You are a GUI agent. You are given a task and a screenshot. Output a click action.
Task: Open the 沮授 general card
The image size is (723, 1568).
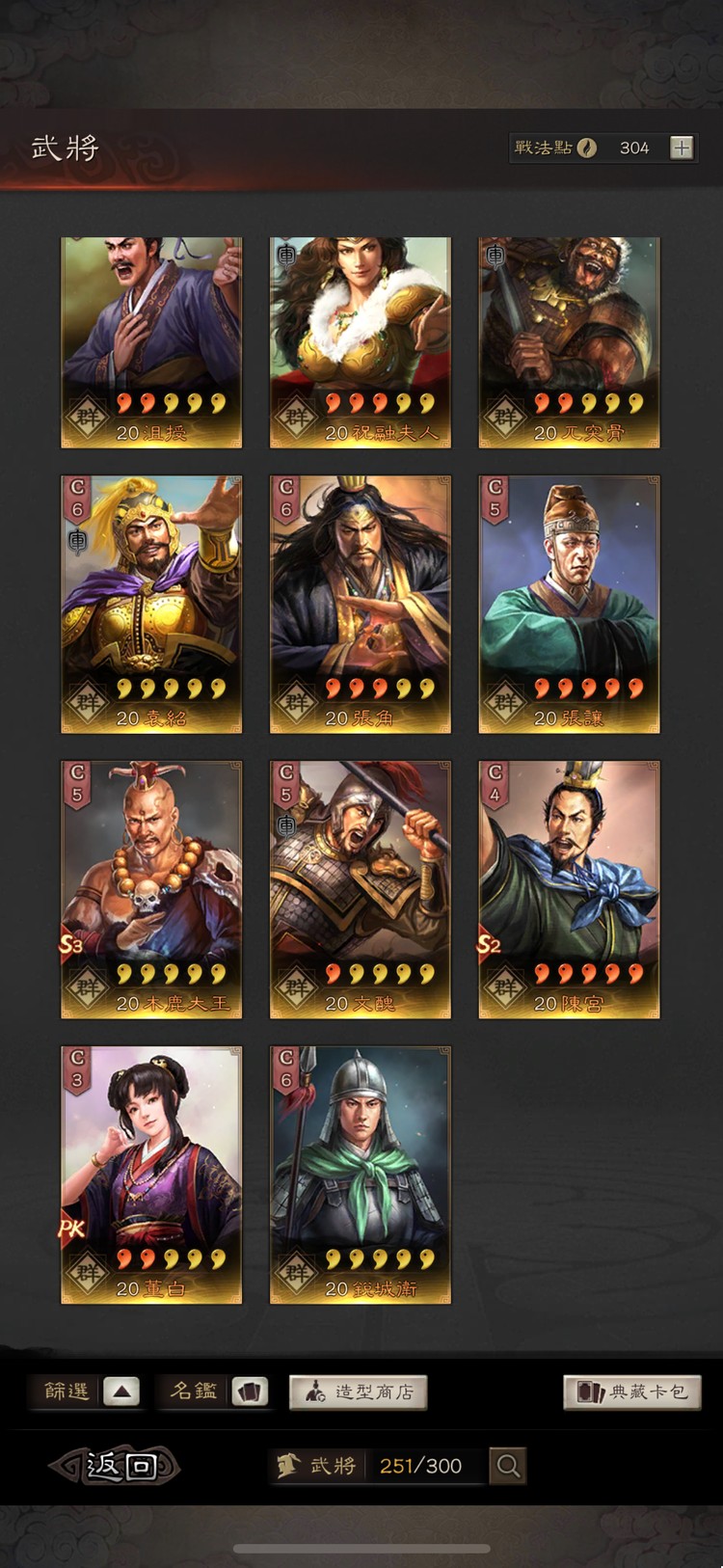pyautogui.click(x=151, y=342)
